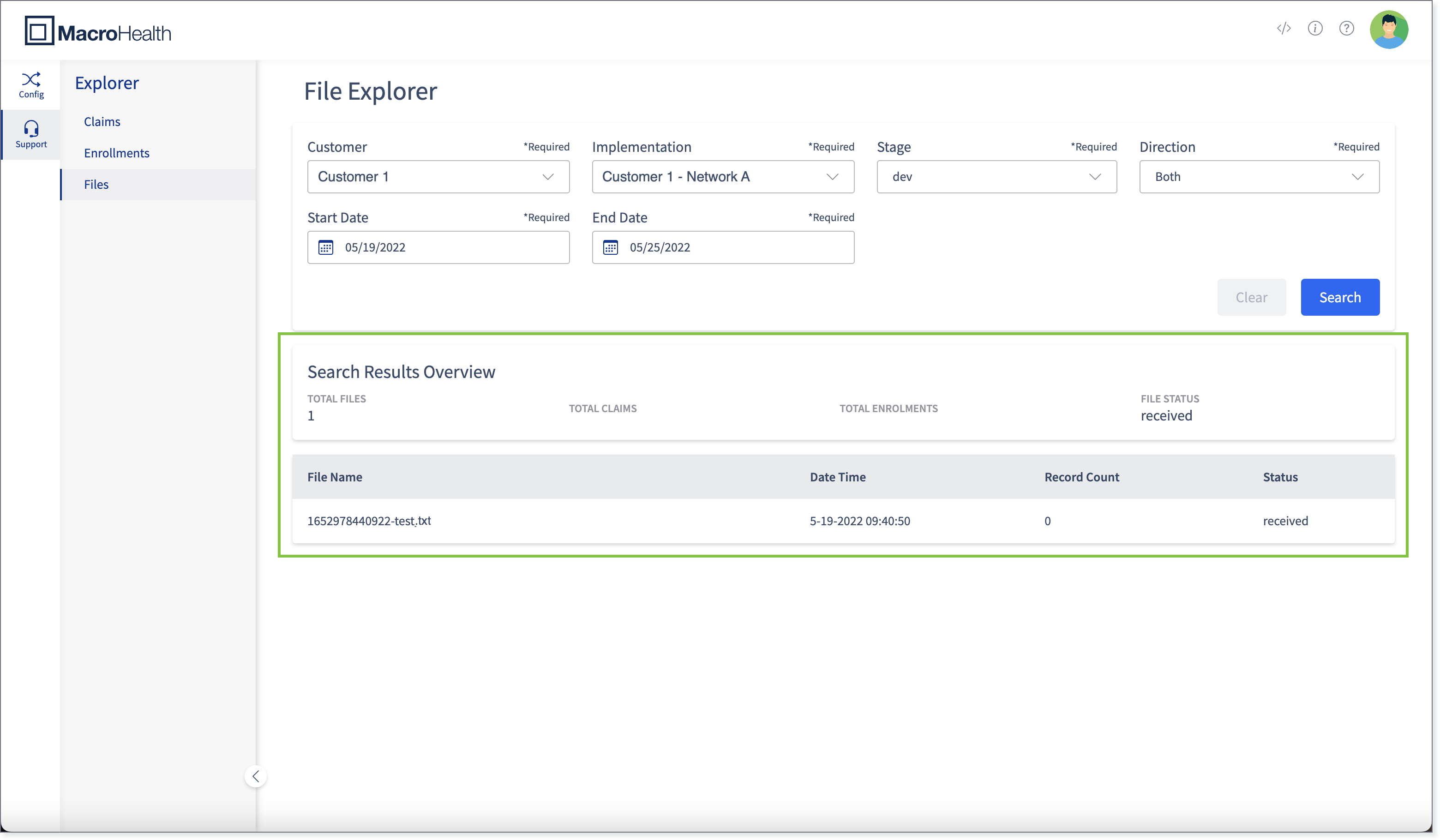
Task: Expand the Customer dropdown
Action: pos(438,177)
